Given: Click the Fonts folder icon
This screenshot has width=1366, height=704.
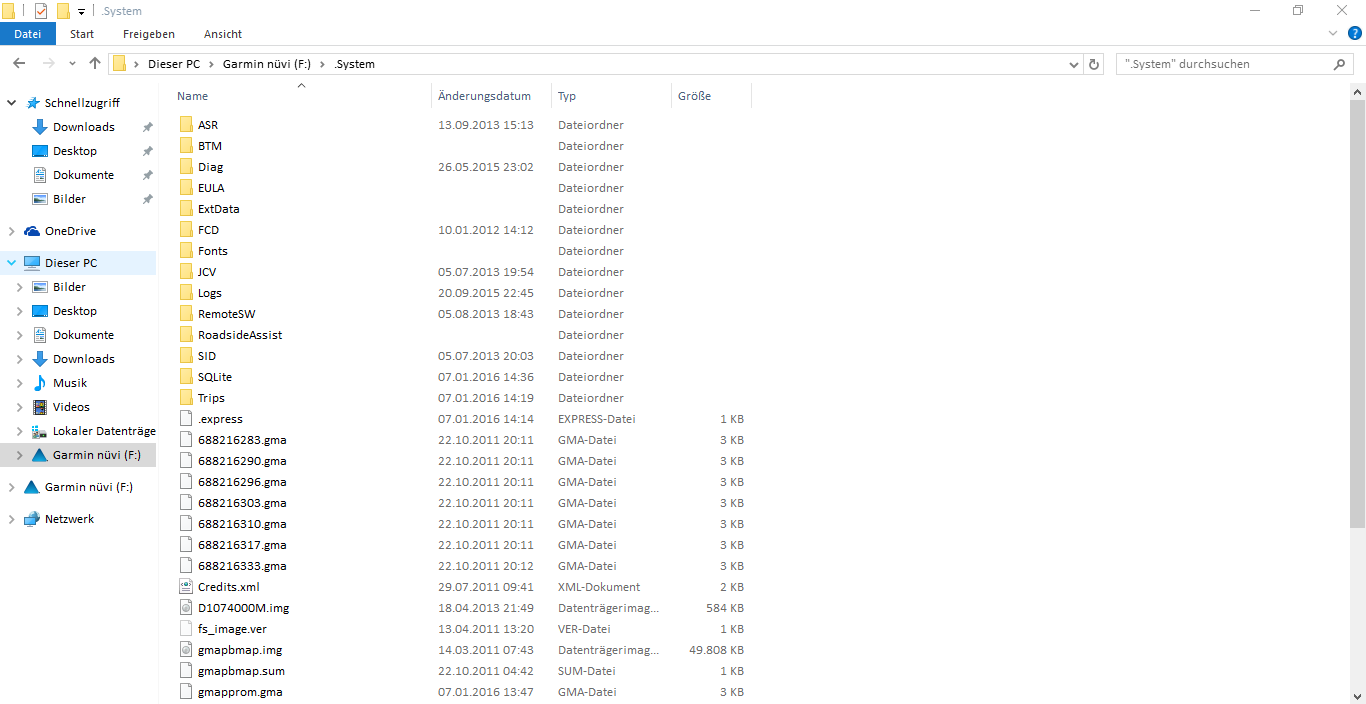Looking at the screenshot, I should pos(186,251).
